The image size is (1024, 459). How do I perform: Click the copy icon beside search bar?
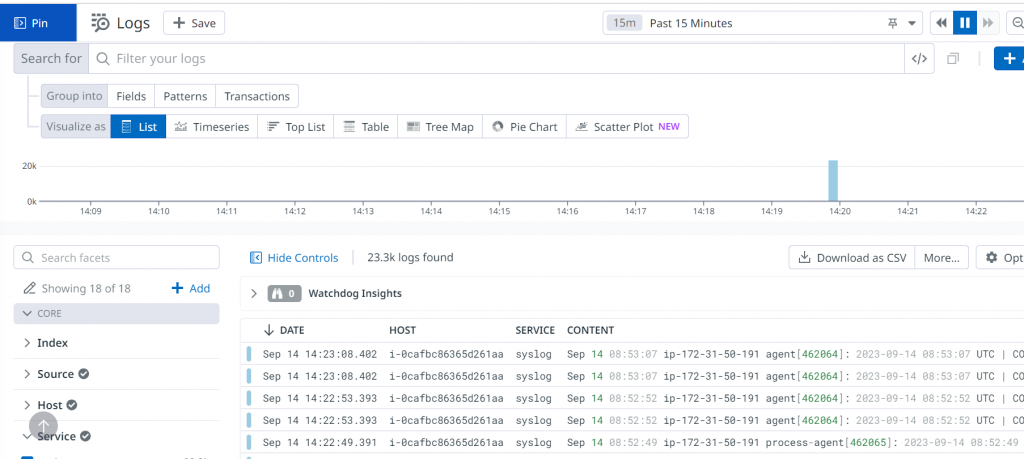coord(953,59)
